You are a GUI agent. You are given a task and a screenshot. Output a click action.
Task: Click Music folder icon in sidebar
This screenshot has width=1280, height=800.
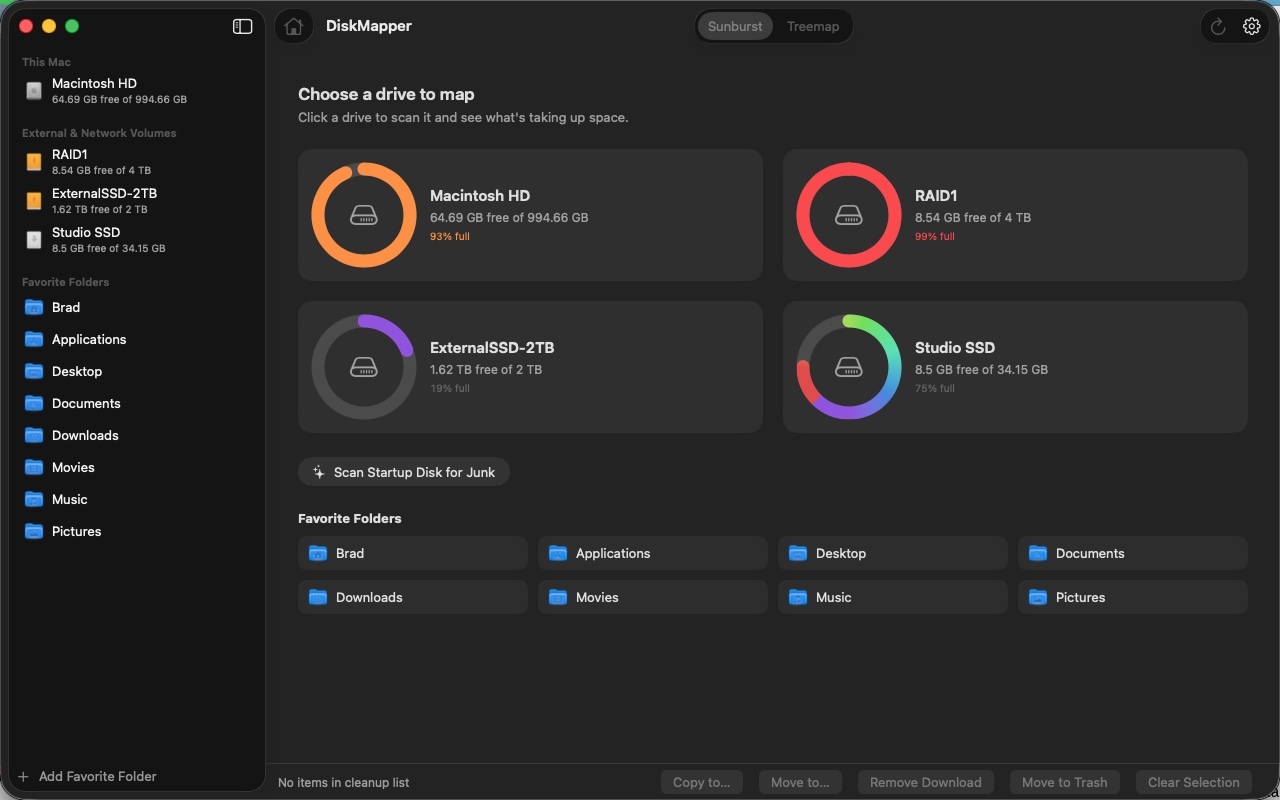pyautogui.click(x=34, y=499)
